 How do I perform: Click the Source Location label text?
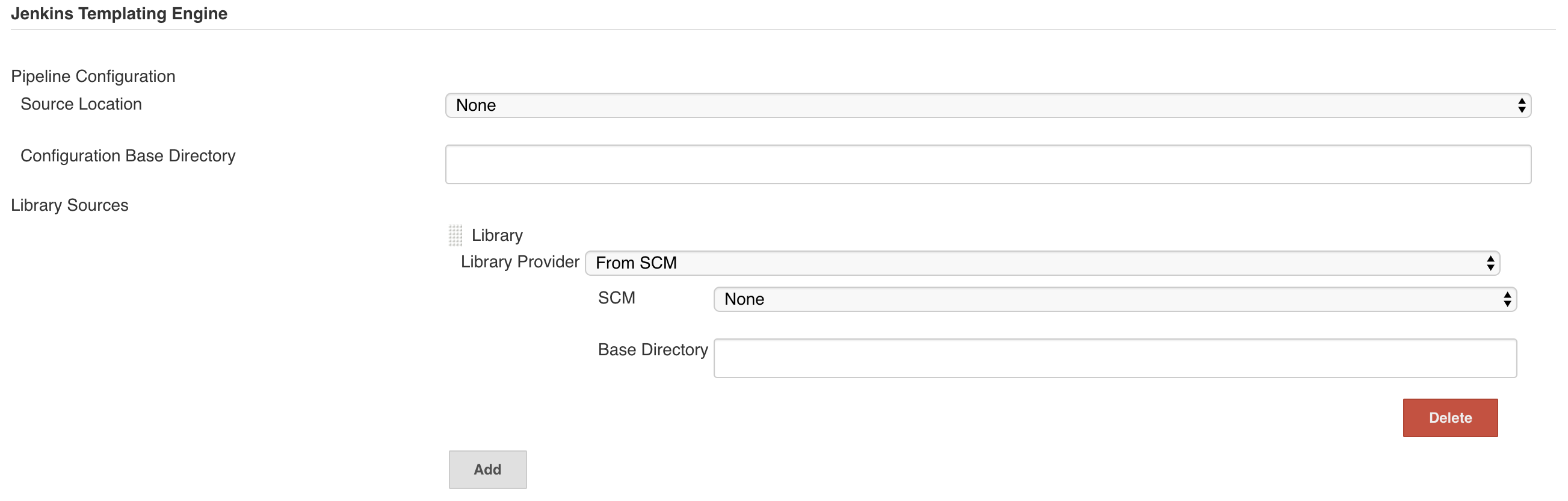(x=81, y=104)
